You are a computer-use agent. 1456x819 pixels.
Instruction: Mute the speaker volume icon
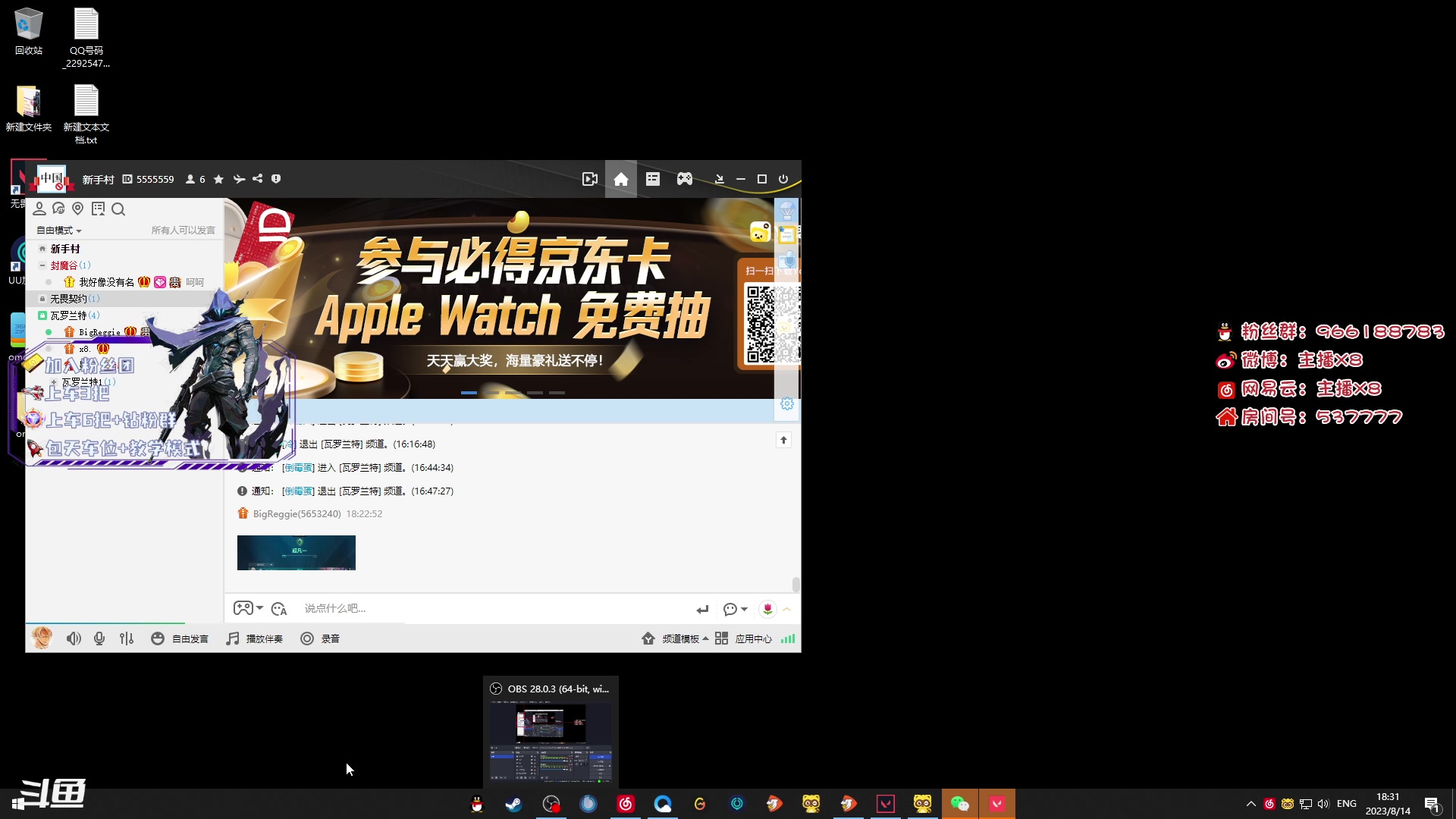[74, 639]
